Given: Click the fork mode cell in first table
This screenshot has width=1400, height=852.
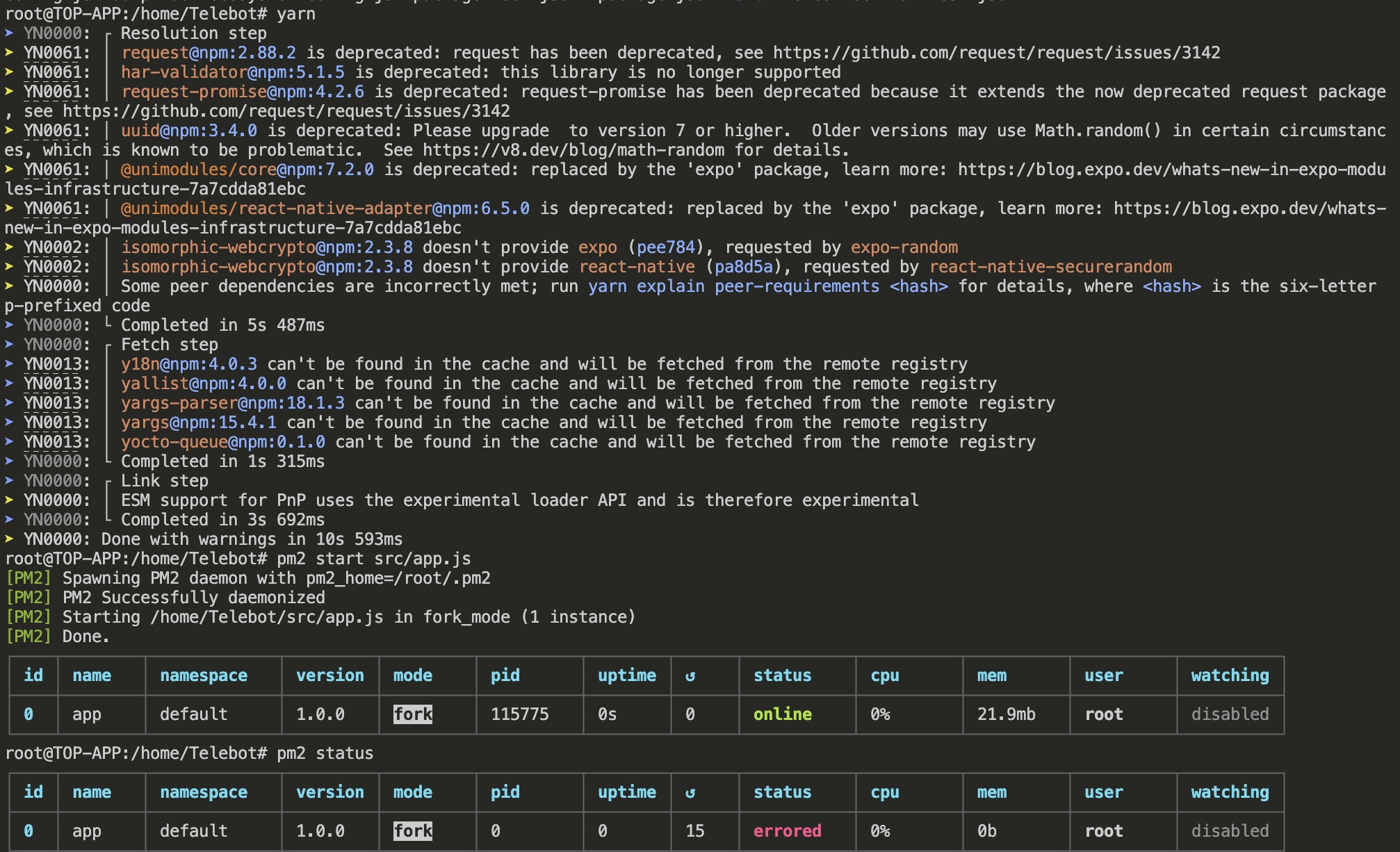Looking at the screenshot, I should [412, 714].
